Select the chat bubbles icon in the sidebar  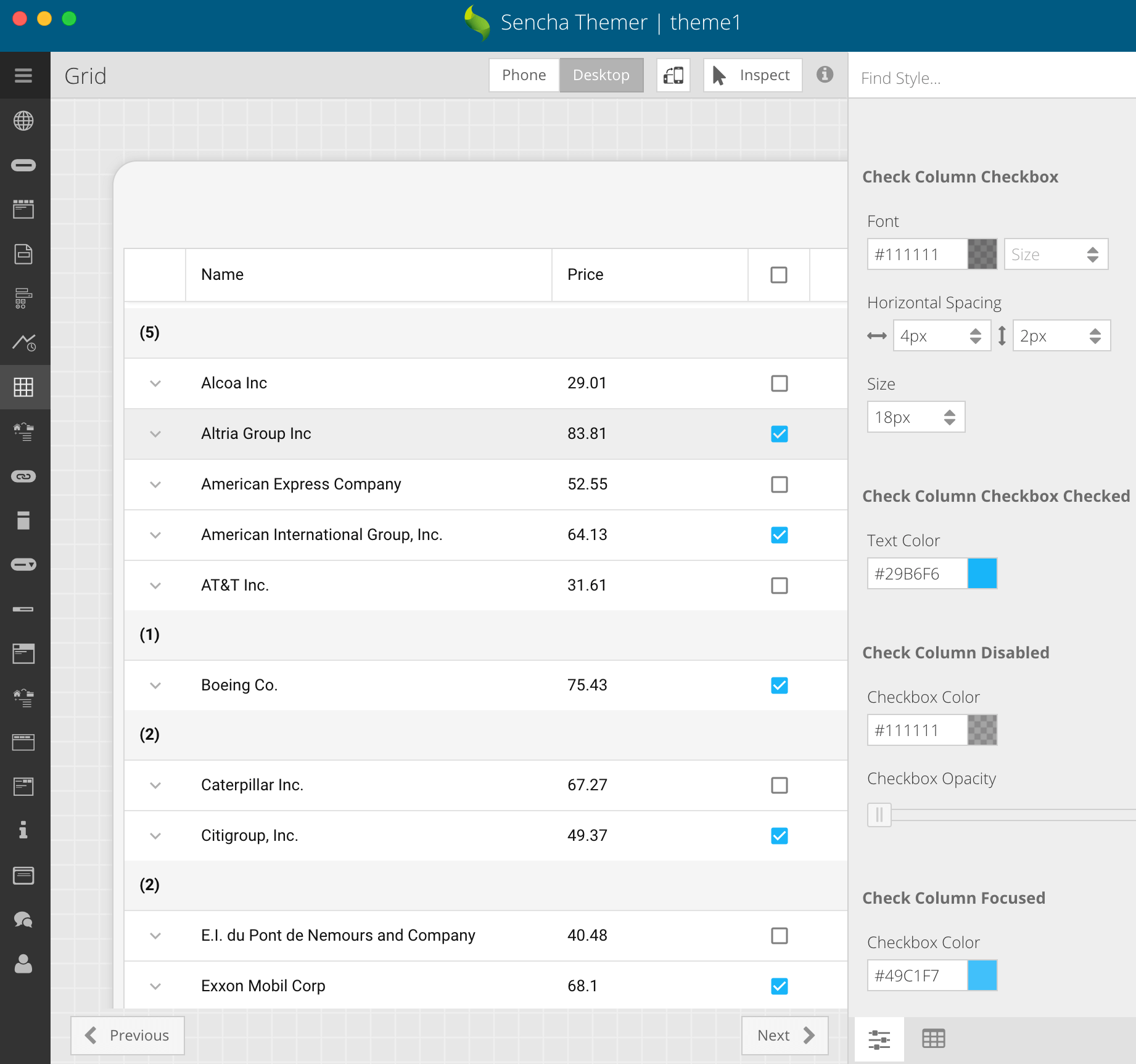(x=23, y=920)
